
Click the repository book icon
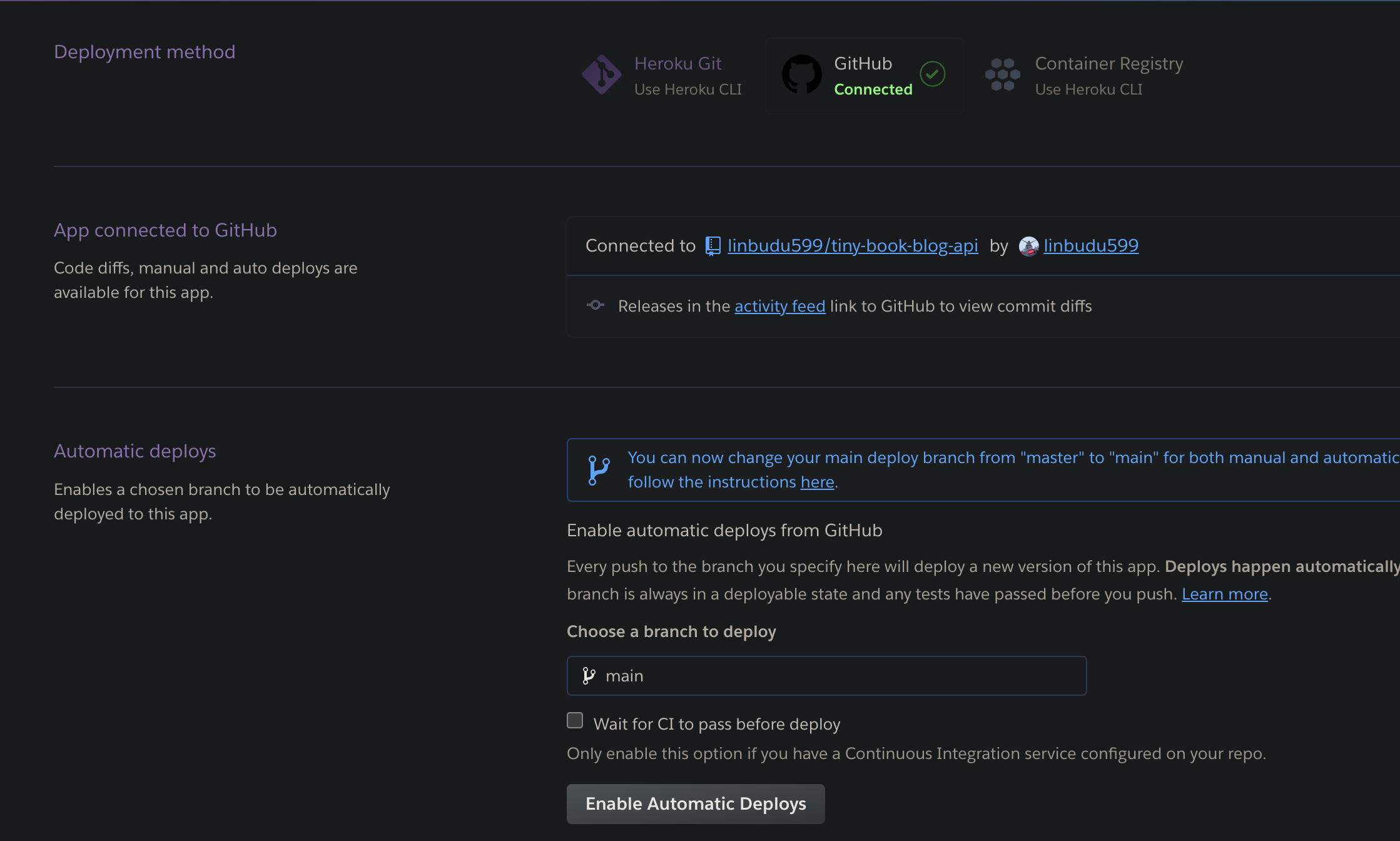[x=713, y=246]
